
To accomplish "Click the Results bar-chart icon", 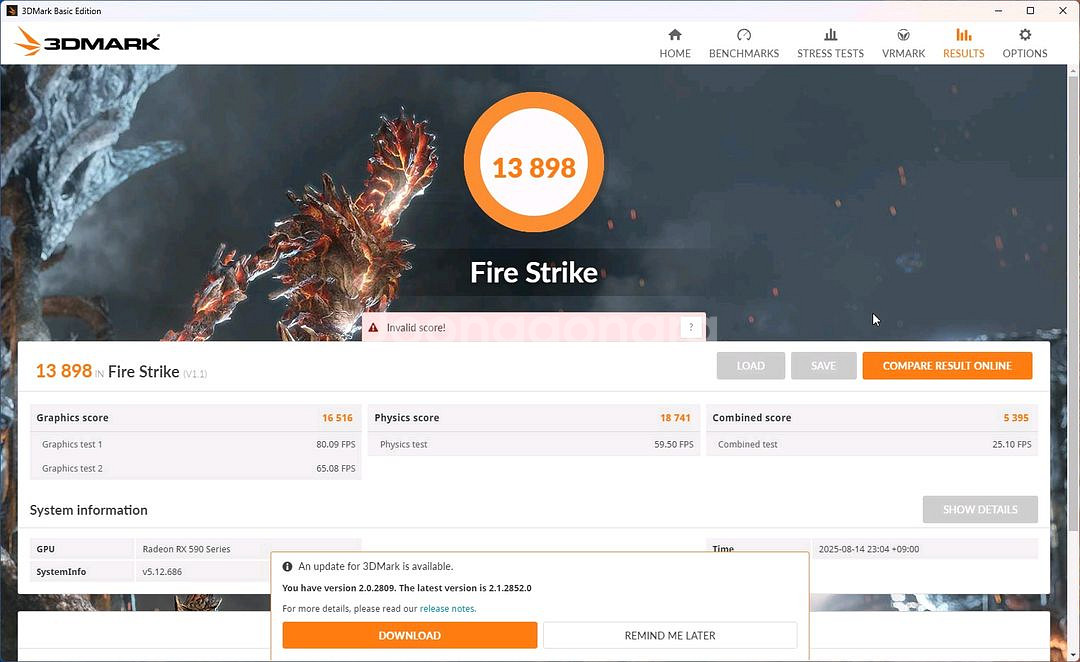I will click(x=964, y=34).
